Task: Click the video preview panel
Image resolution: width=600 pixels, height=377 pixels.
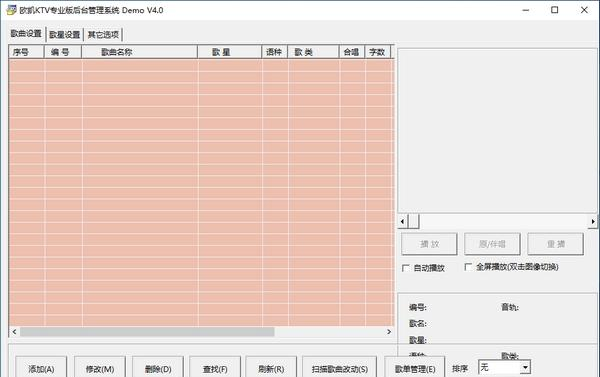Action: pyautogui.click(x=497, y=131)
